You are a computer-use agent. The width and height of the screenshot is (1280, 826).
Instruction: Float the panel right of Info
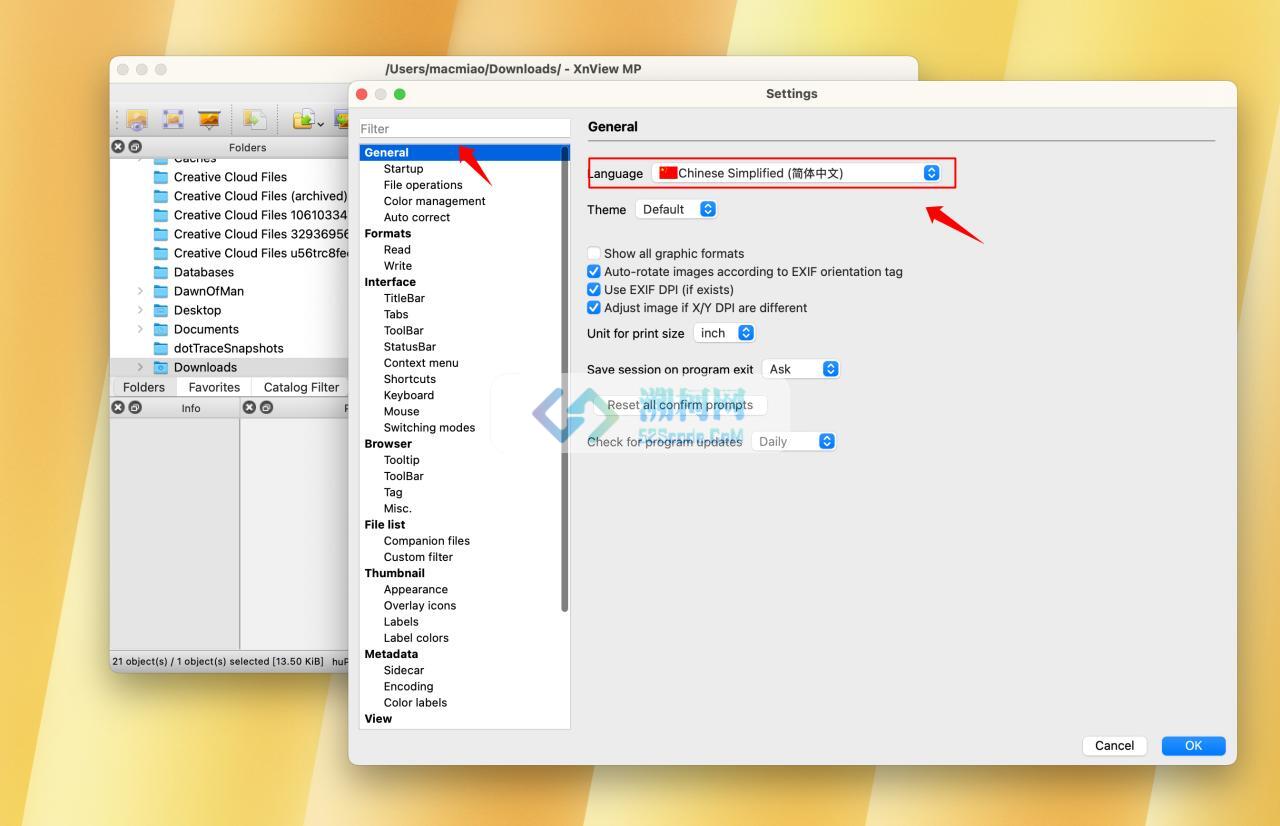coord(267,407)
